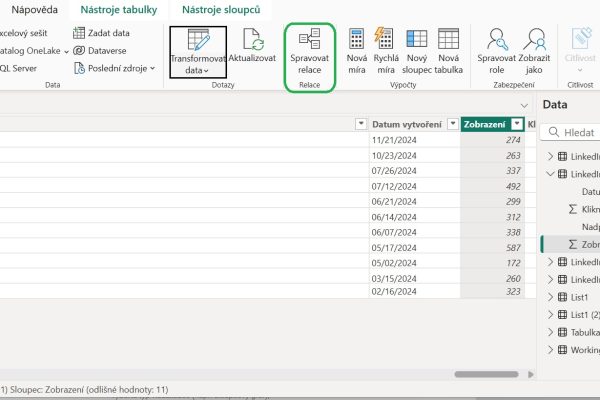Viewport: 600px width, 400px height.
Task: Select the Datum vytvoření column header
Action: [x=407, y=124]
